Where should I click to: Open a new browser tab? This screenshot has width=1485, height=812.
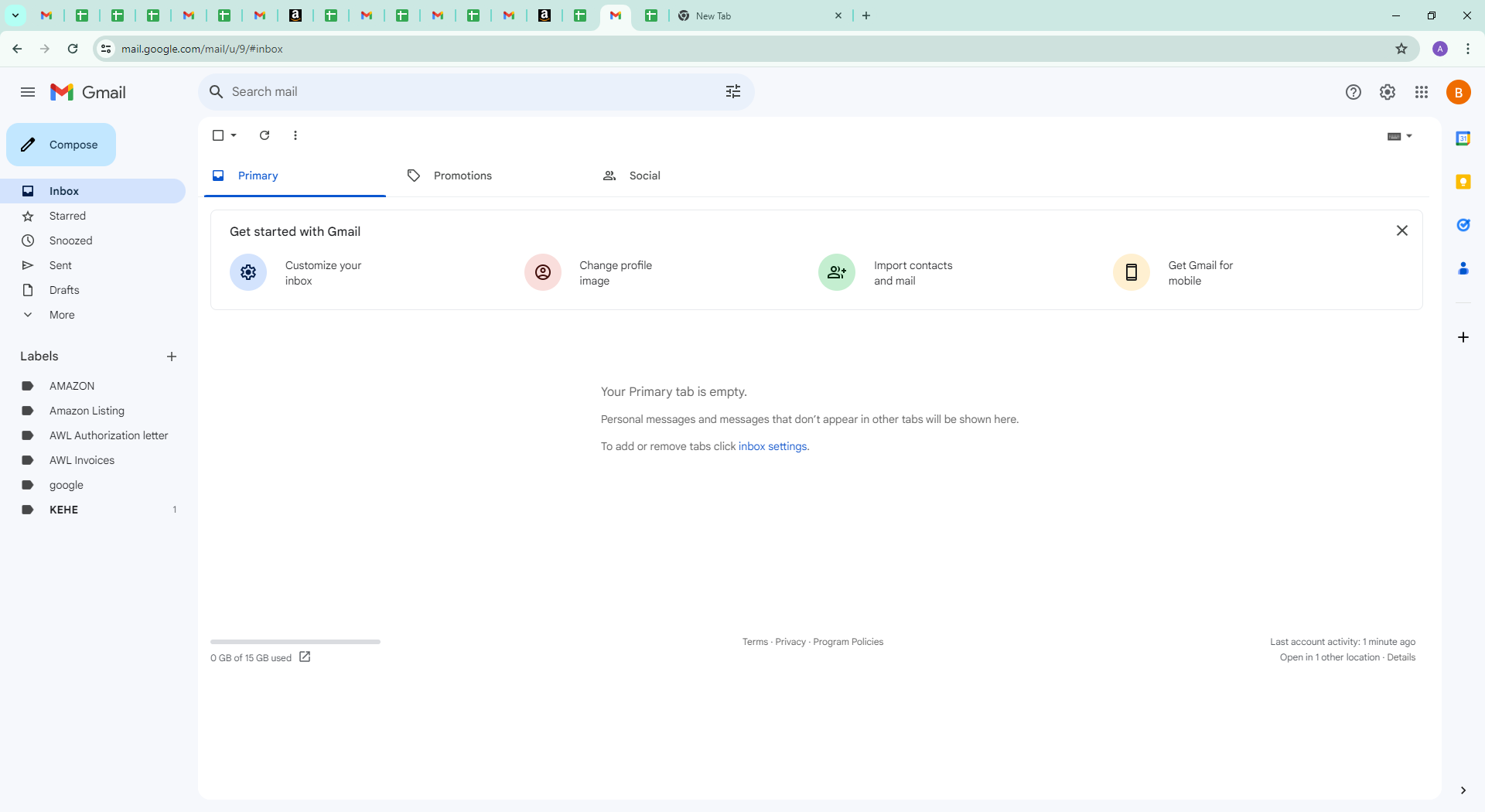(866, 15)
